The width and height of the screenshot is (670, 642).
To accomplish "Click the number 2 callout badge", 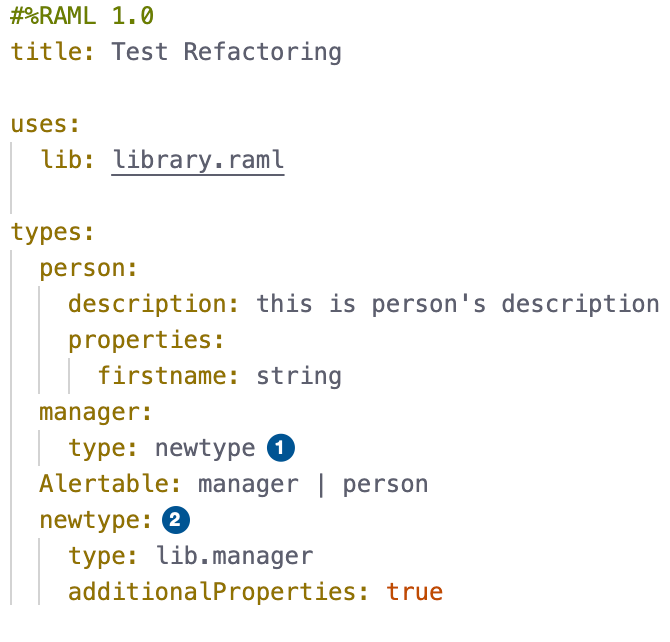I will coord(175,520).
